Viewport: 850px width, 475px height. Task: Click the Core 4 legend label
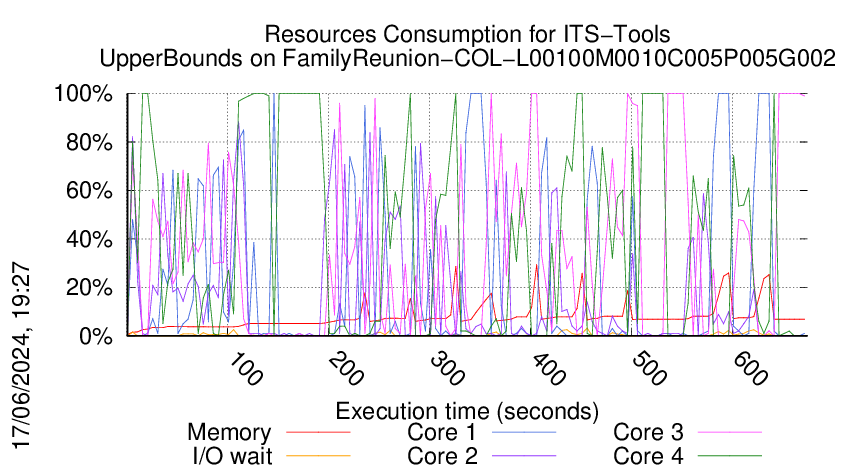(x=648, y=457)
